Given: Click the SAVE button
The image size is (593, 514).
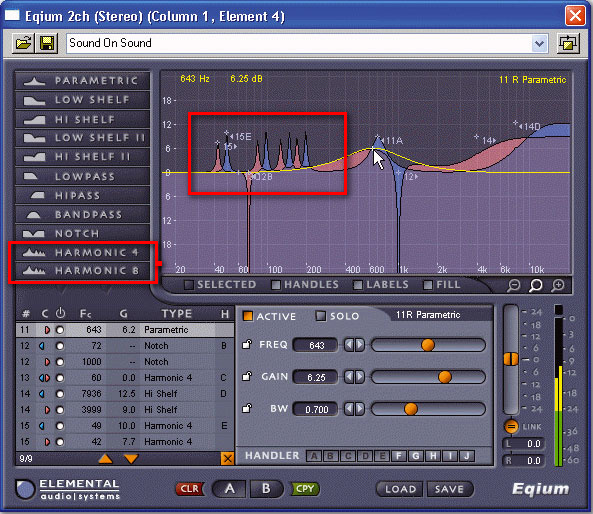Looking at the screenshot, I should pyautogui.click(x=449, y=489).
